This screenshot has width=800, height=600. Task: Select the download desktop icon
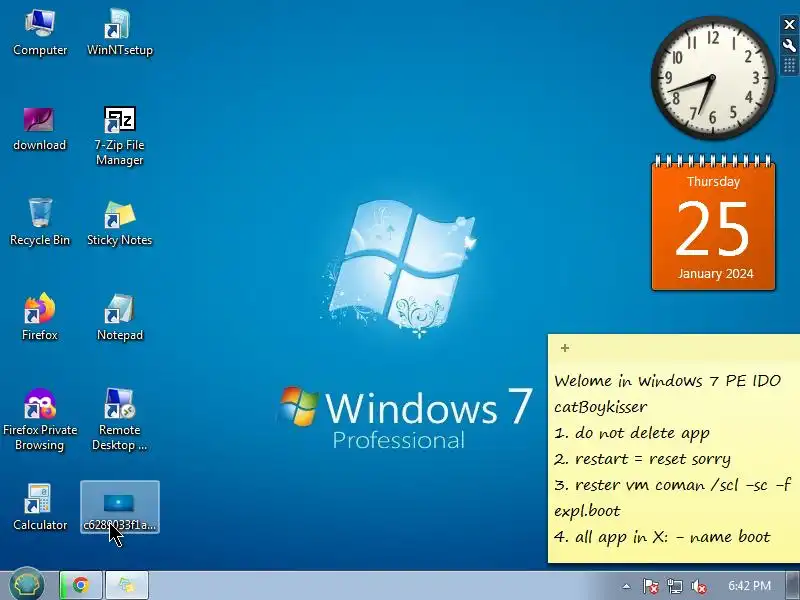40,128
